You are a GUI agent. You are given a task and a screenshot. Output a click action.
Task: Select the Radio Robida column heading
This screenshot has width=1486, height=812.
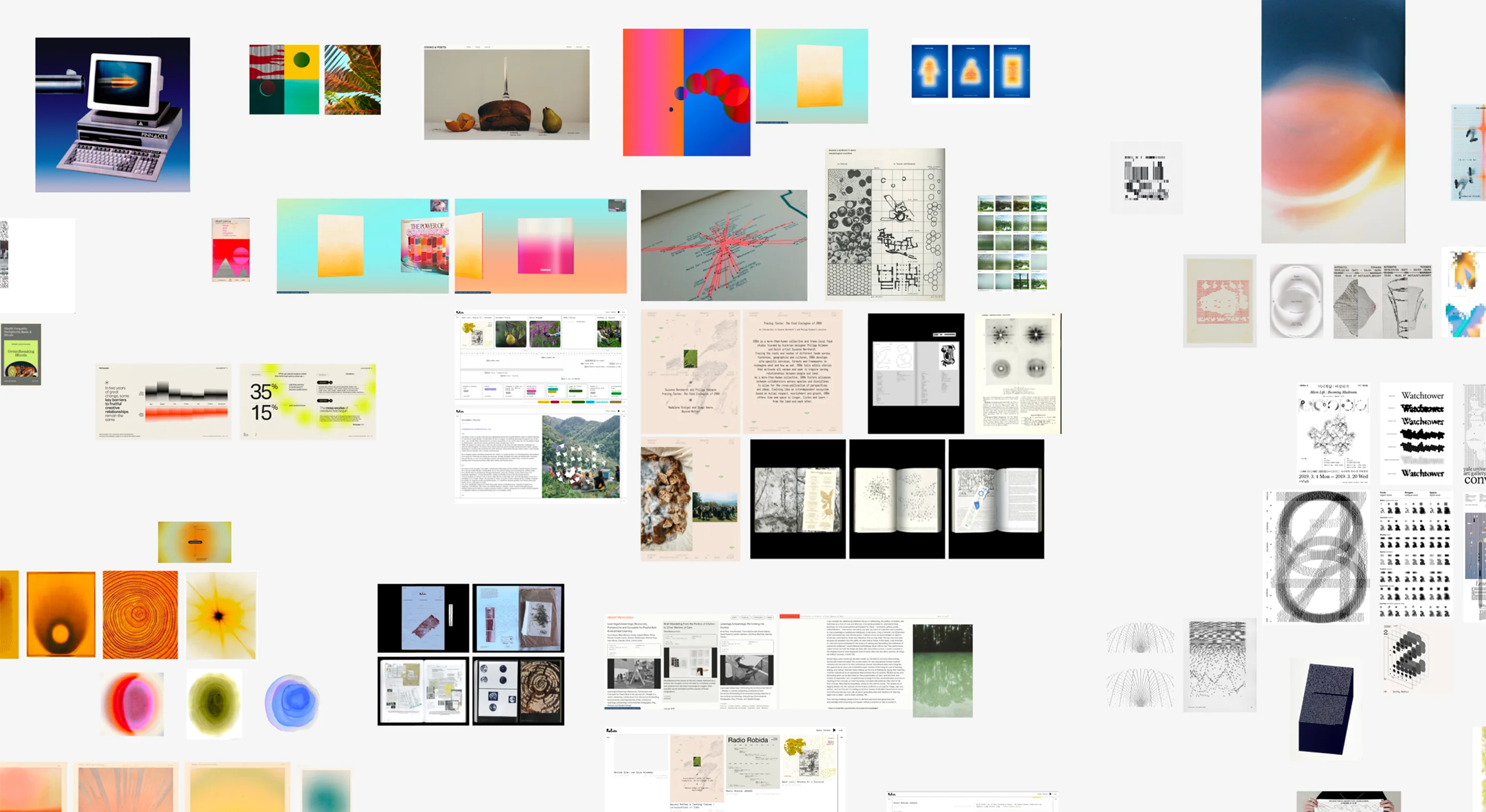570,318
